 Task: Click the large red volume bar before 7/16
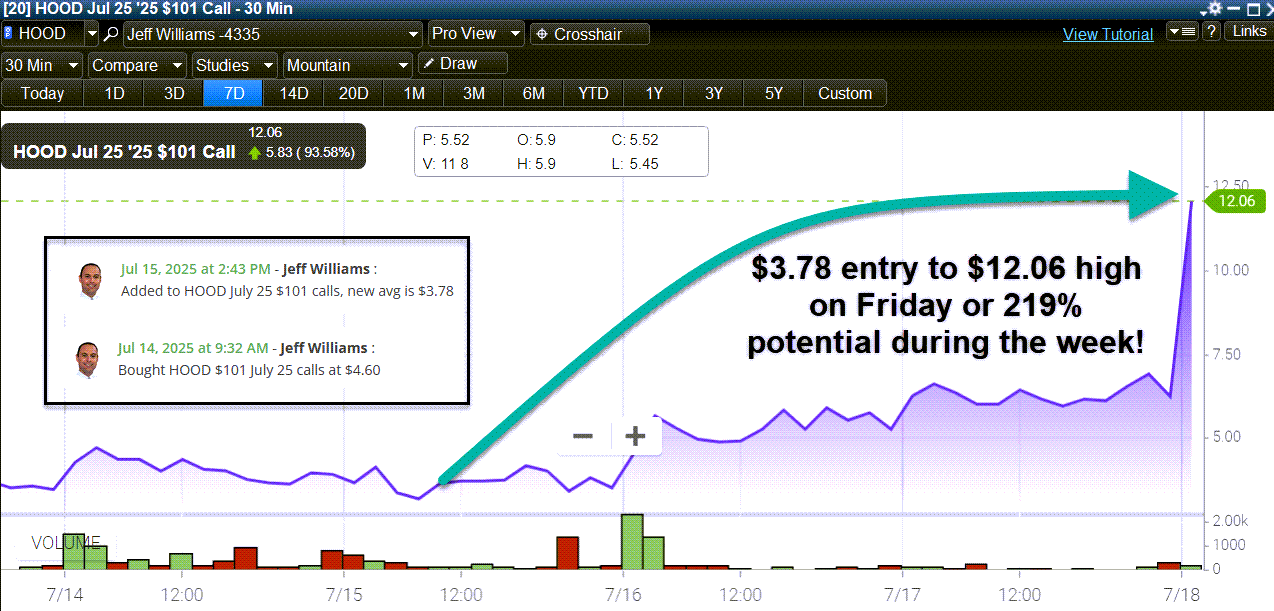[568, 553]
